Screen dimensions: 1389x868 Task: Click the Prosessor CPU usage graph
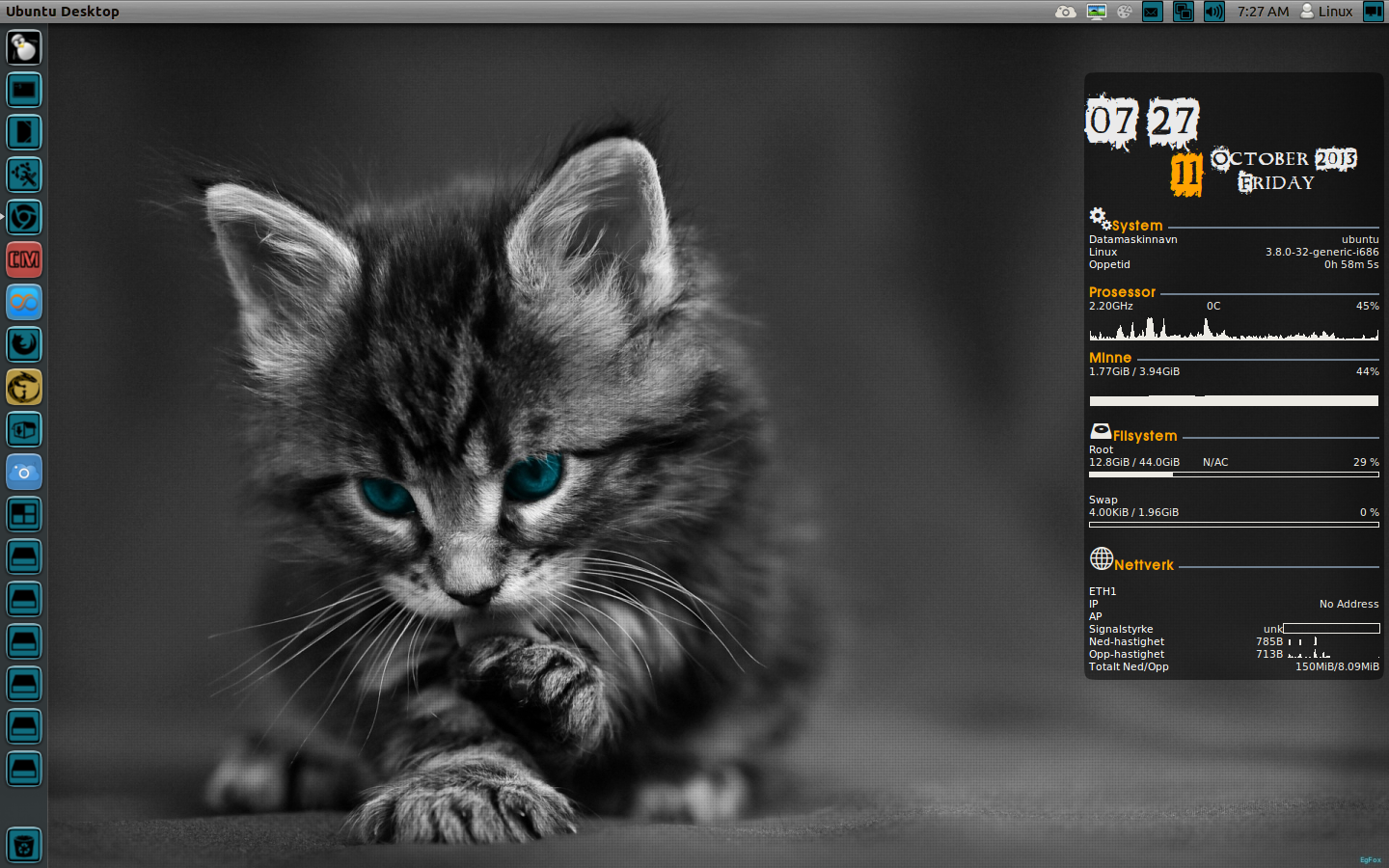pos(1234,329)
